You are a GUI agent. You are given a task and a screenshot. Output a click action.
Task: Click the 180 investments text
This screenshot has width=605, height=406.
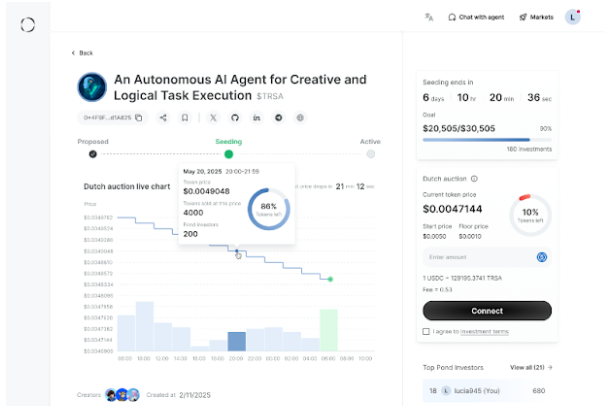click(x=529, y=149)
